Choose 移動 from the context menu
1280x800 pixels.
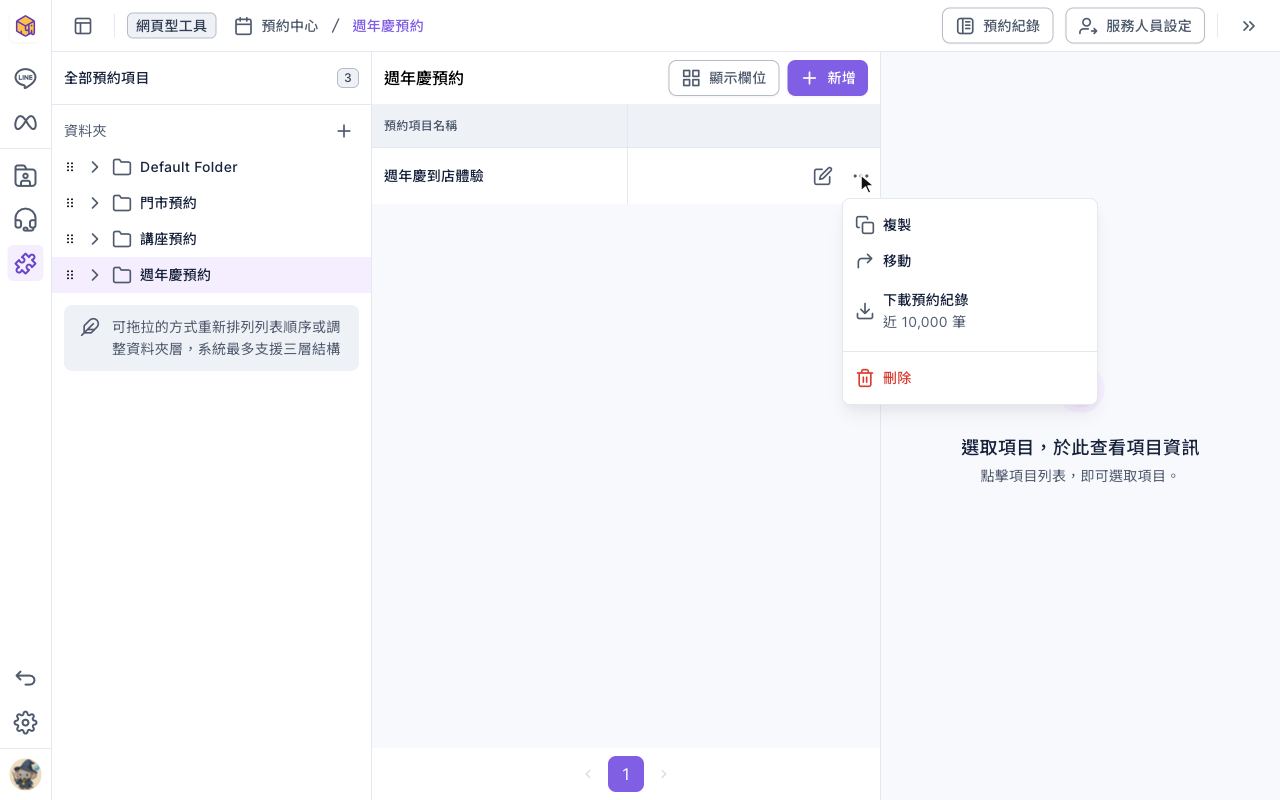(970, 261)
